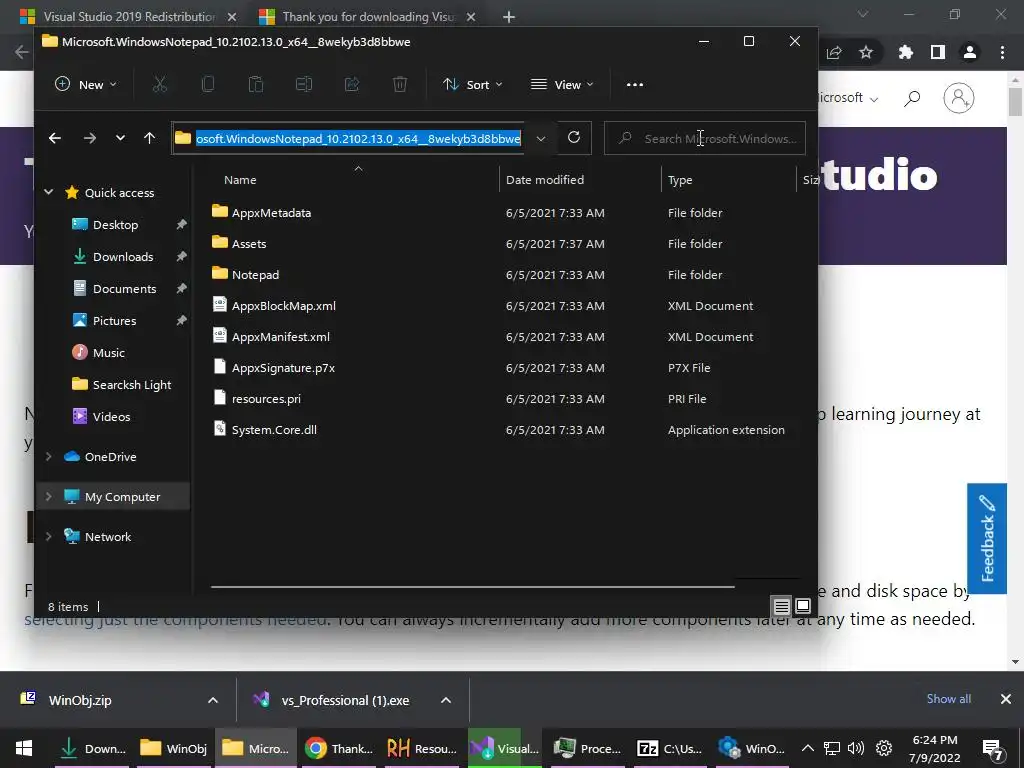The image size is (1024, 768).
Task: Open Windows Start button
Action: tap(24, 748)
